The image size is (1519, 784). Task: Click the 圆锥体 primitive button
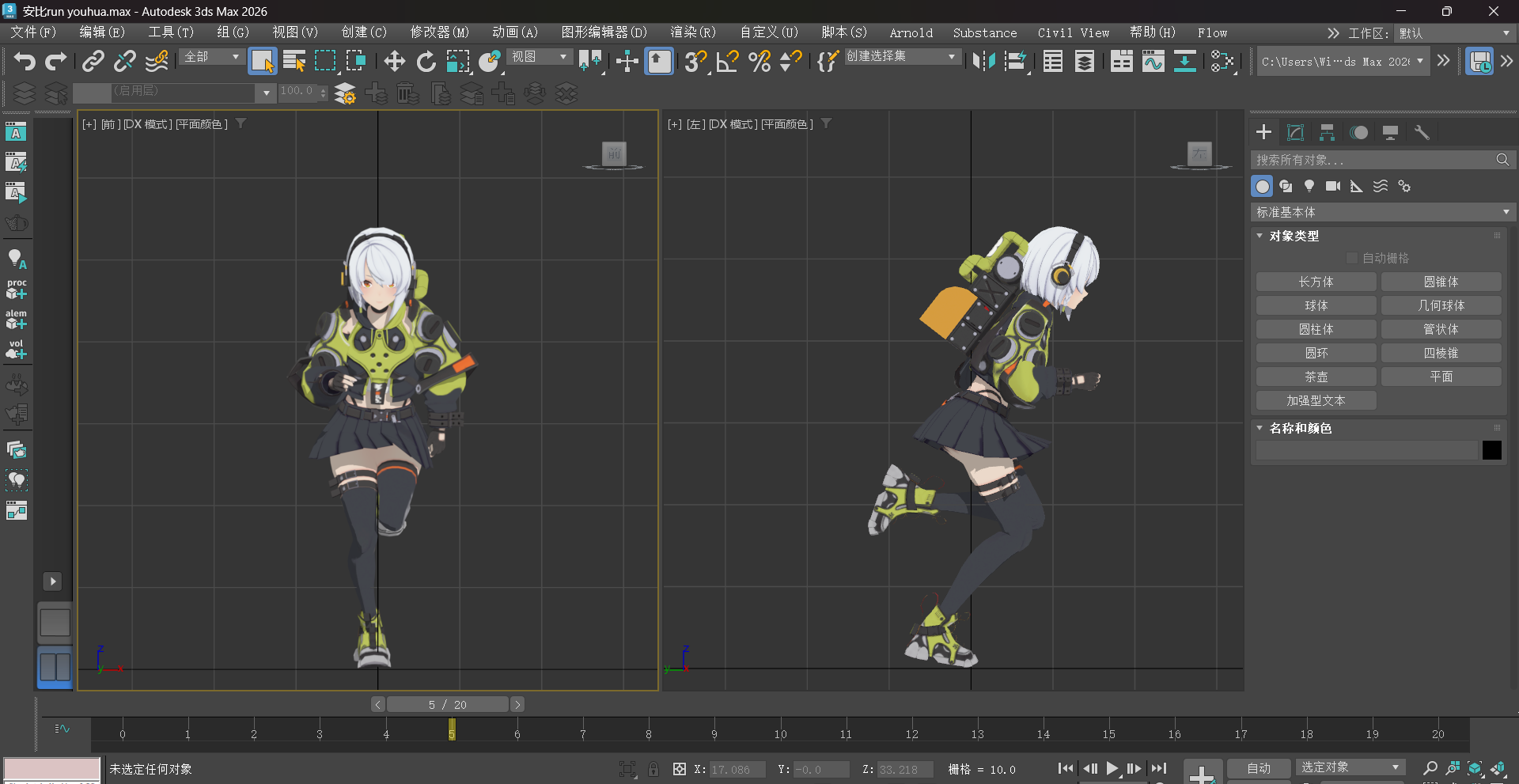coord(1441,282)
